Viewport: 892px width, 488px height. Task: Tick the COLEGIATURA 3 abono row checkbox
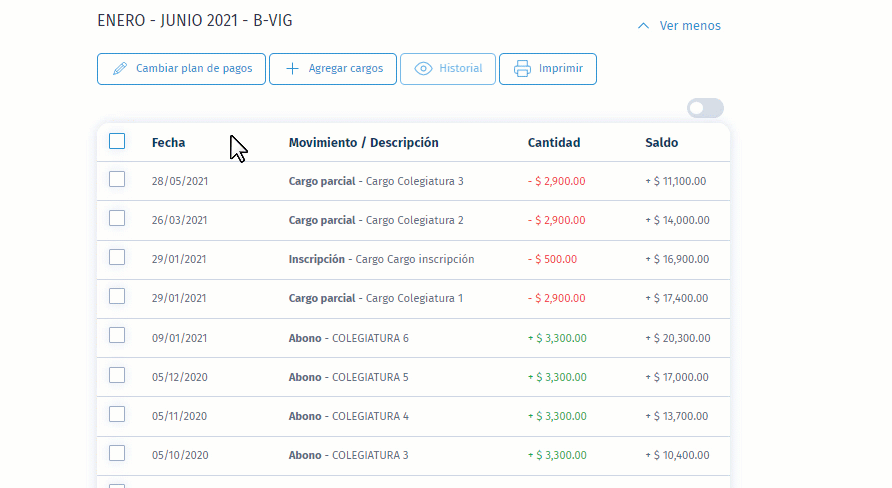click(x=117, y=453)
